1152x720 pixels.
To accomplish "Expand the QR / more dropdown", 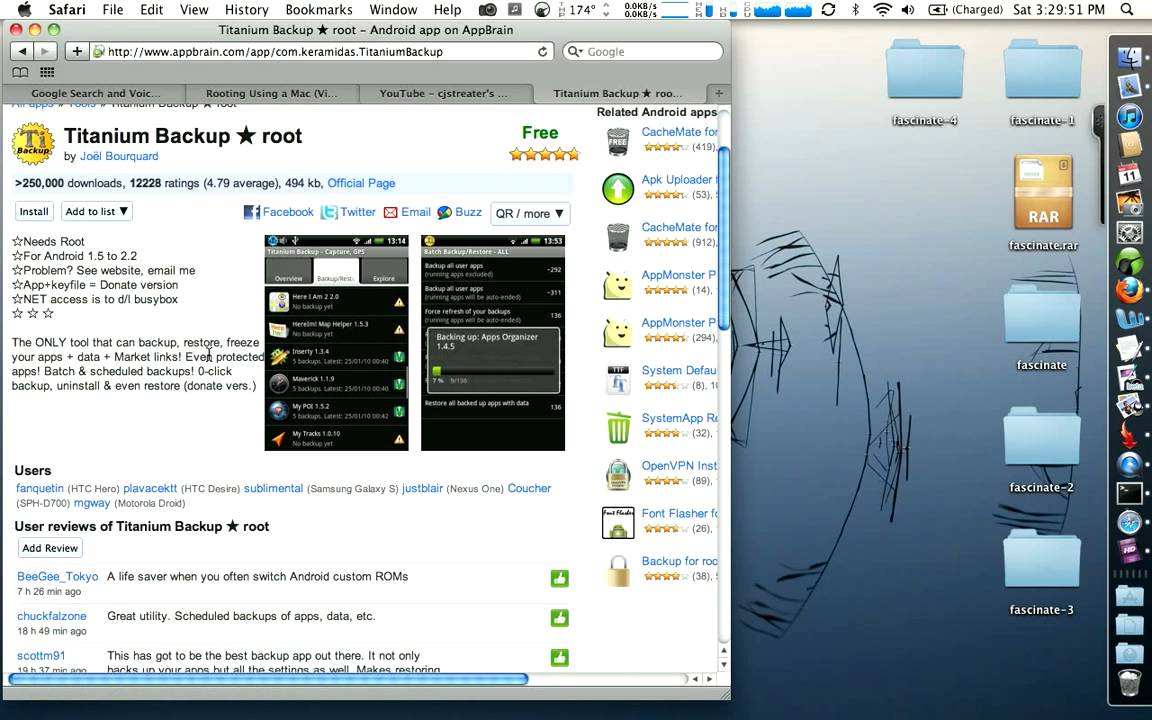I will (530, 214).
